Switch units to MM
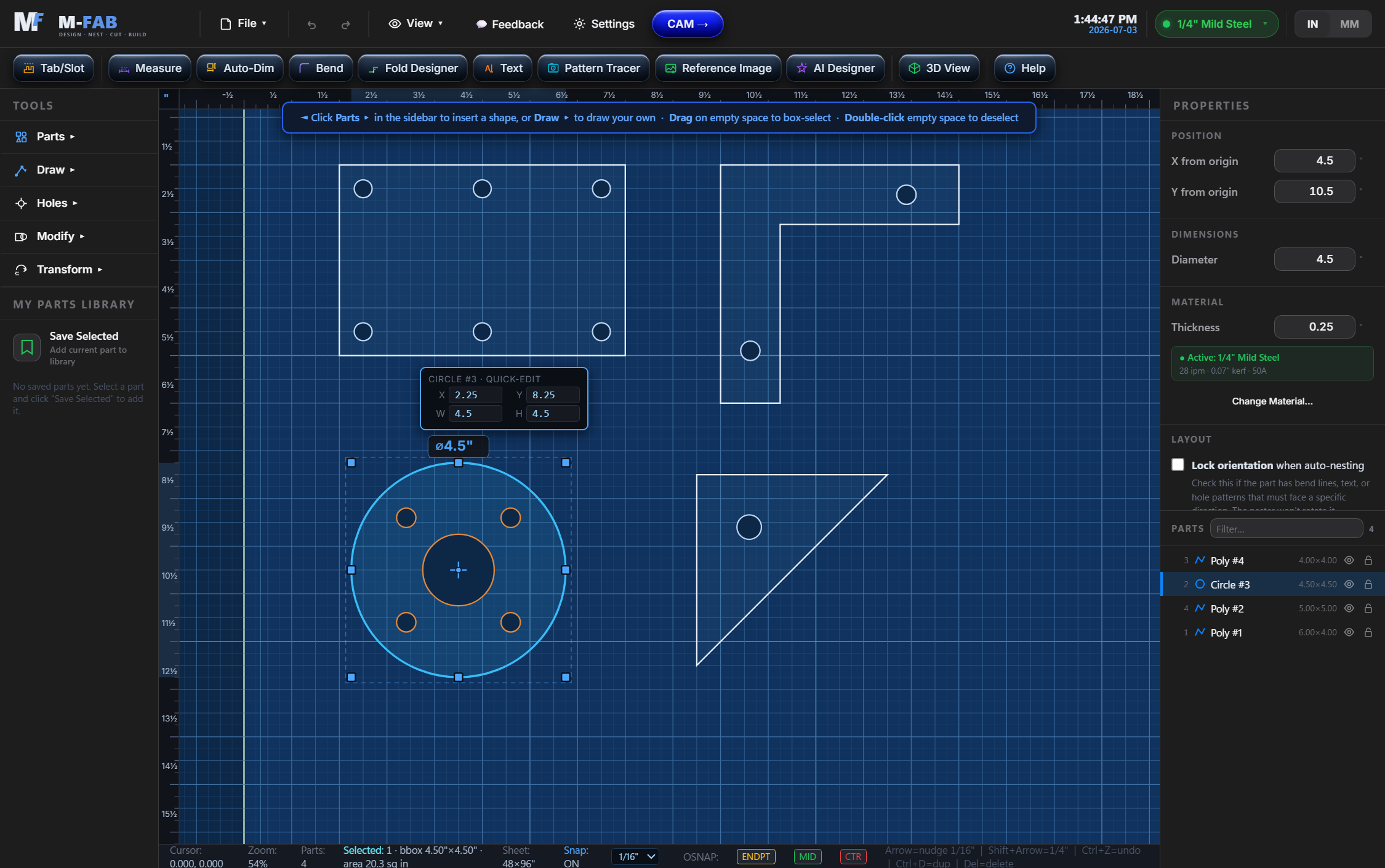The image size is (1385, 868). click(x=1349, y=24)
